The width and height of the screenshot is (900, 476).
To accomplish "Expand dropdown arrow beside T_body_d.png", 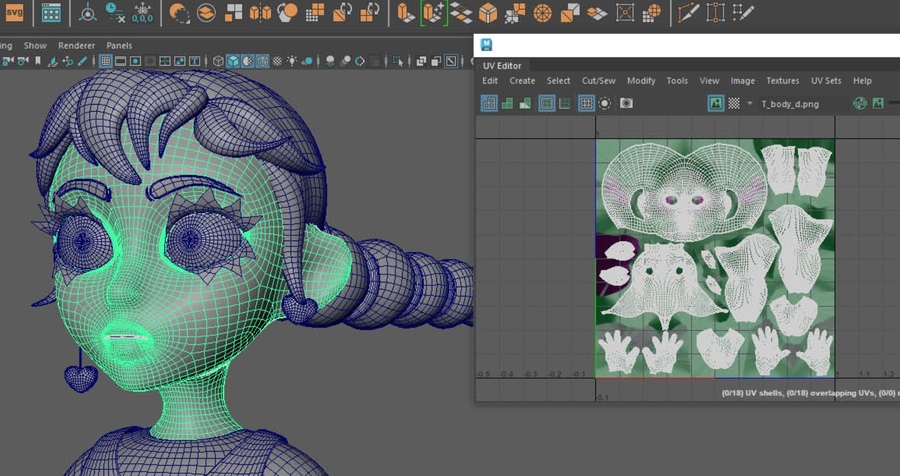I will (750, 103).
